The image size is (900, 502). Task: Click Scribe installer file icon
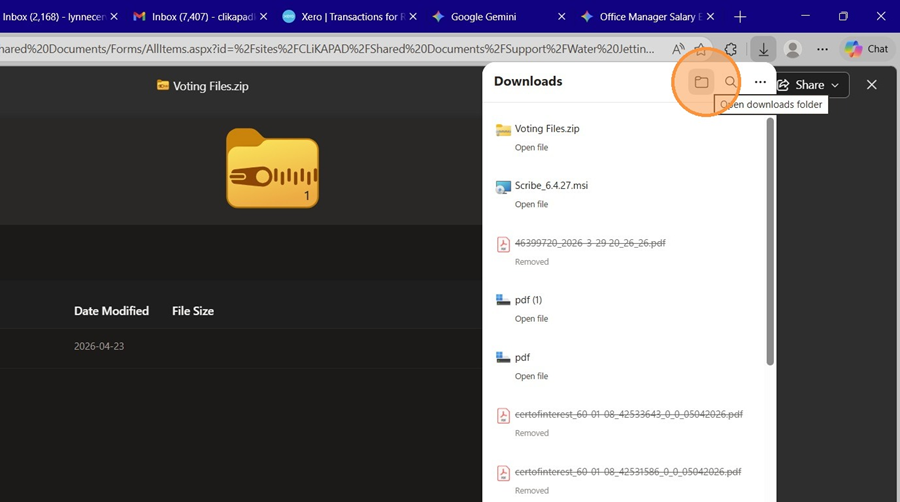pyautogui.click(x=503, y=187)
